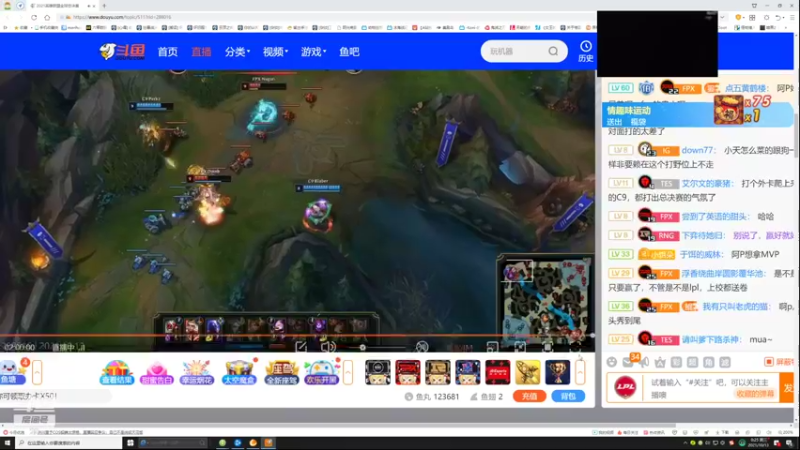800x450 pixels.
Task: Select the trophy gift
Action: click(x=558, y=372)
